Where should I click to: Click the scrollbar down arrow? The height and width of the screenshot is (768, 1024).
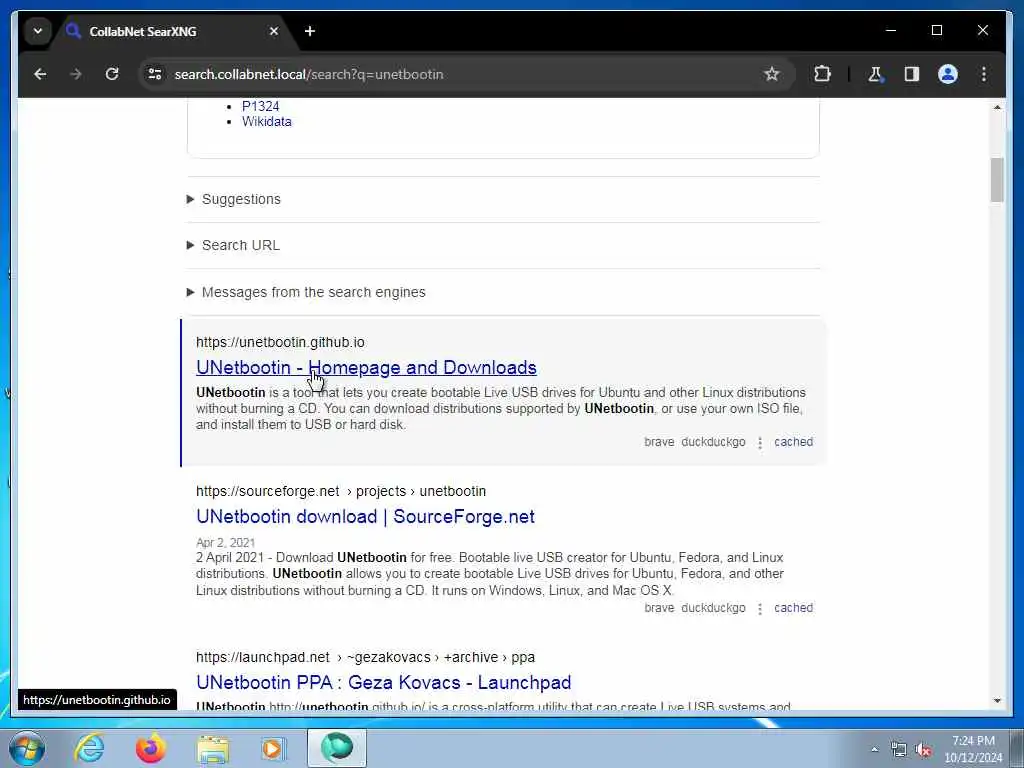click(997, 701)
